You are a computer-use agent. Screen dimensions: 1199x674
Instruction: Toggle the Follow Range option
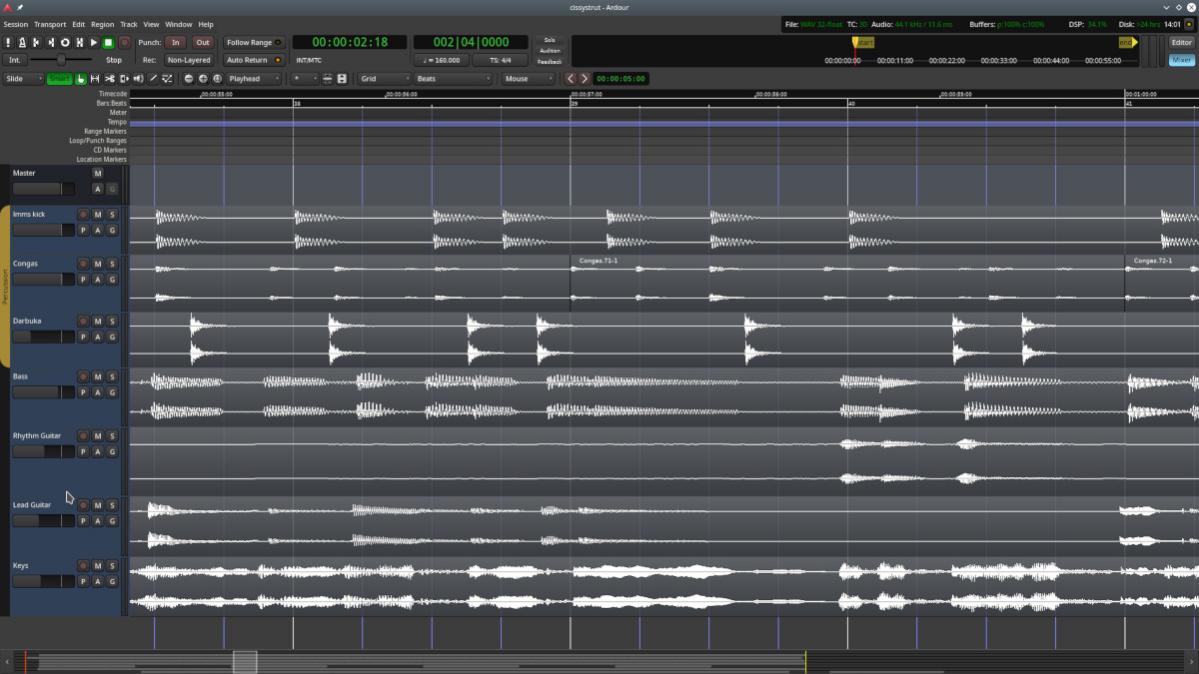click(253, 43)
